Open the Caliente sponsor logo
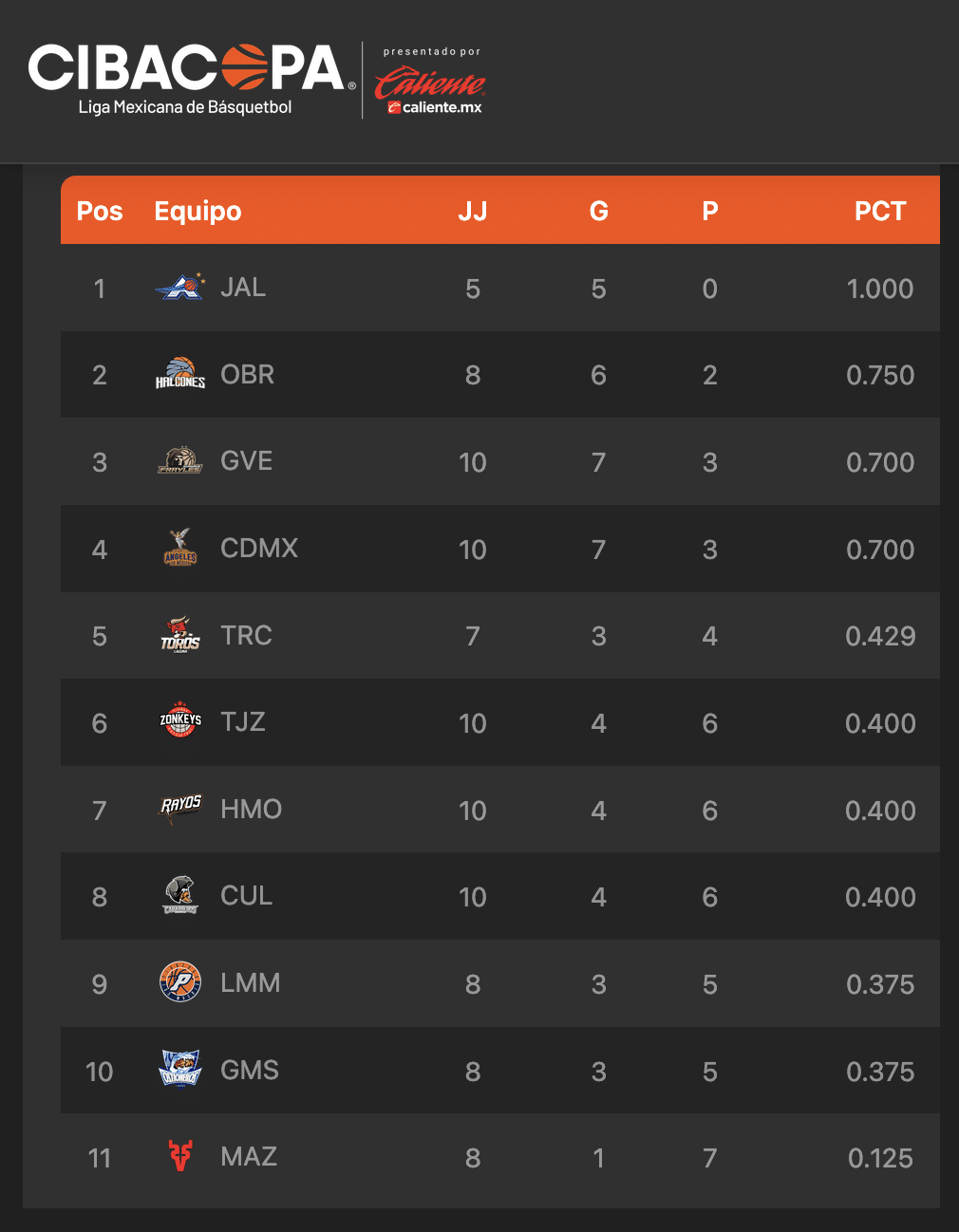959x1232 pixels. tap(430, 84)
